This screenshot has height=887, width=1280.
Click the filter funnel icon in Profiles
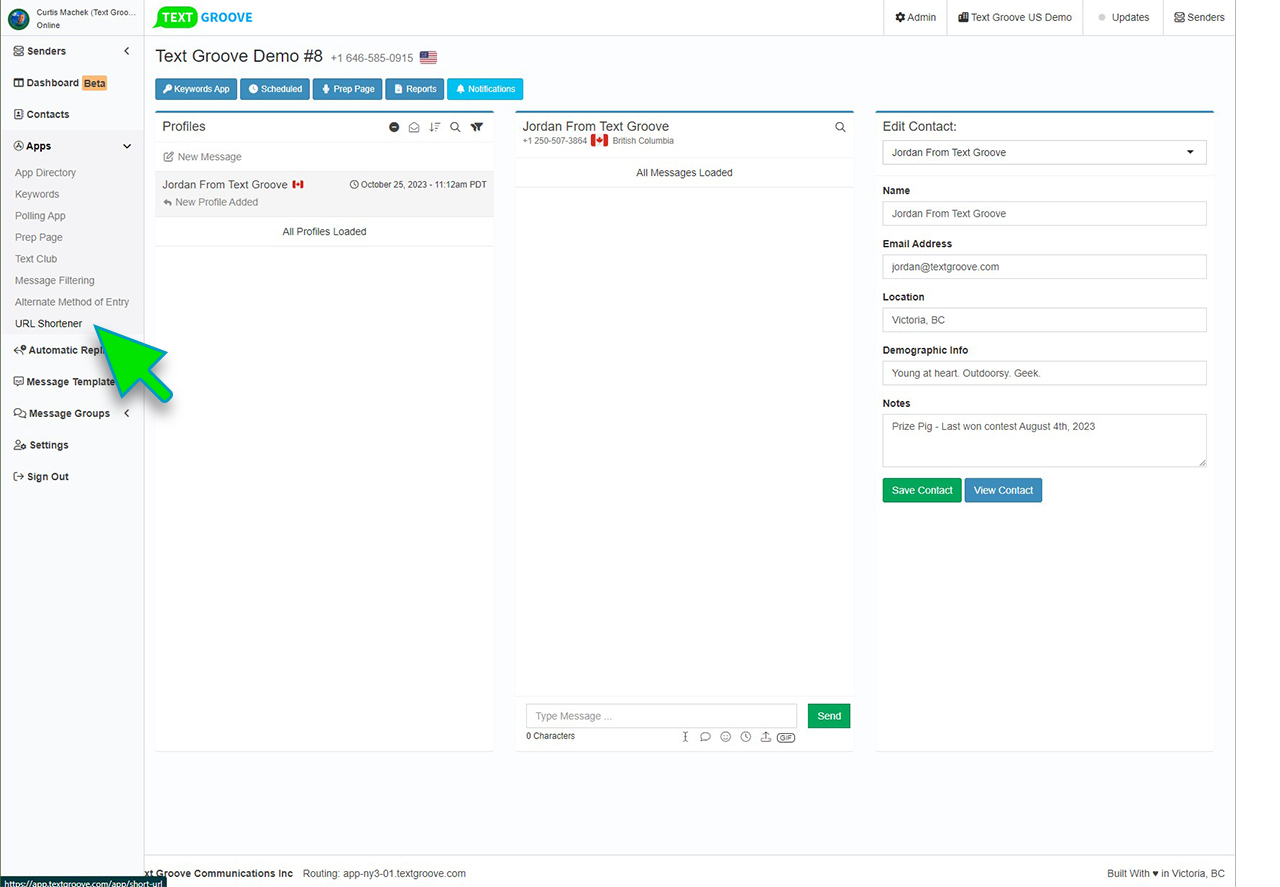pyautogui.click(x=476, y=127)
